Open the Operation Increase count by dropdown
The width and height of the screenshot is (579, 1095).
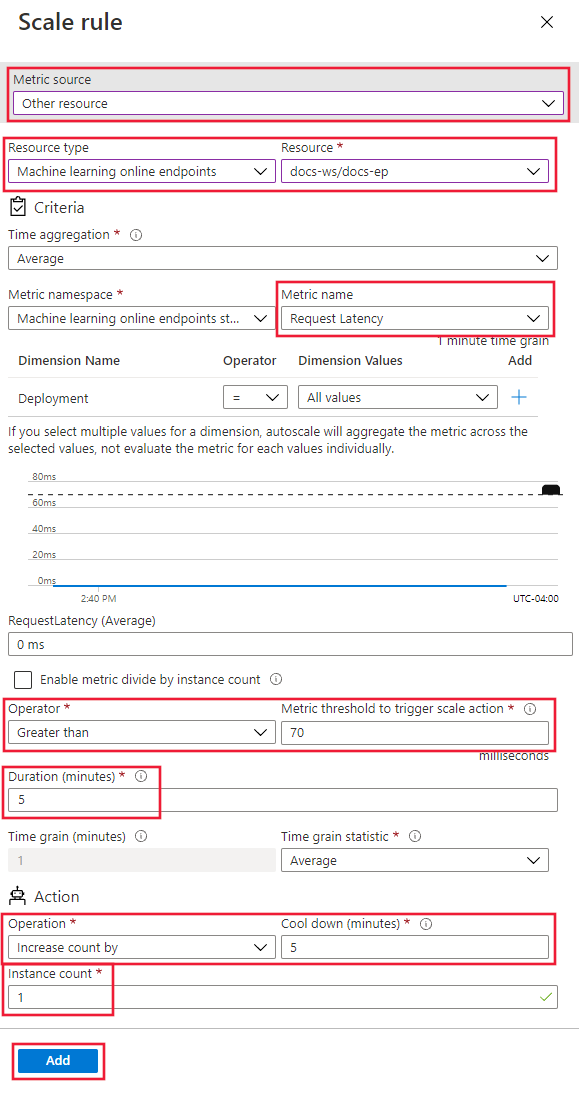pos(142,947)
